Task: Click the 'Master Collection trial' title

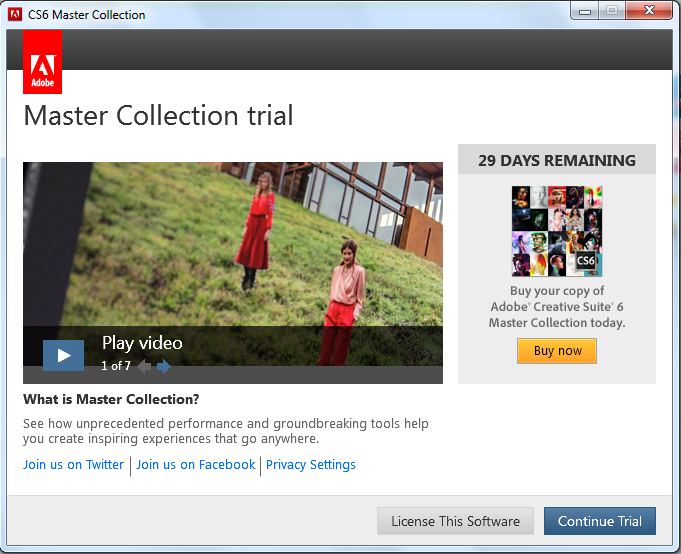Action: 159,115
